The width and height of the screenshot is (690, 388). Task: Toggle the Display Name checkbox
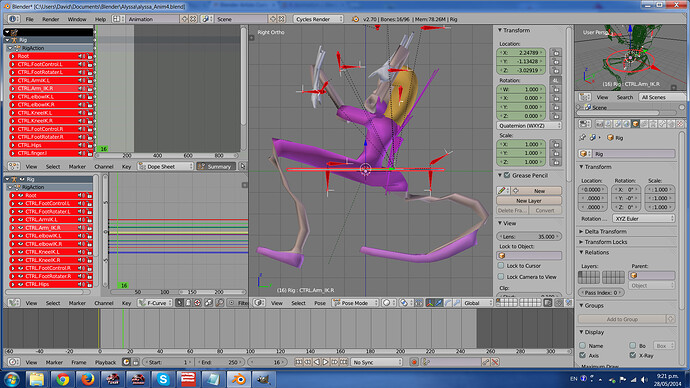[583, 345]
